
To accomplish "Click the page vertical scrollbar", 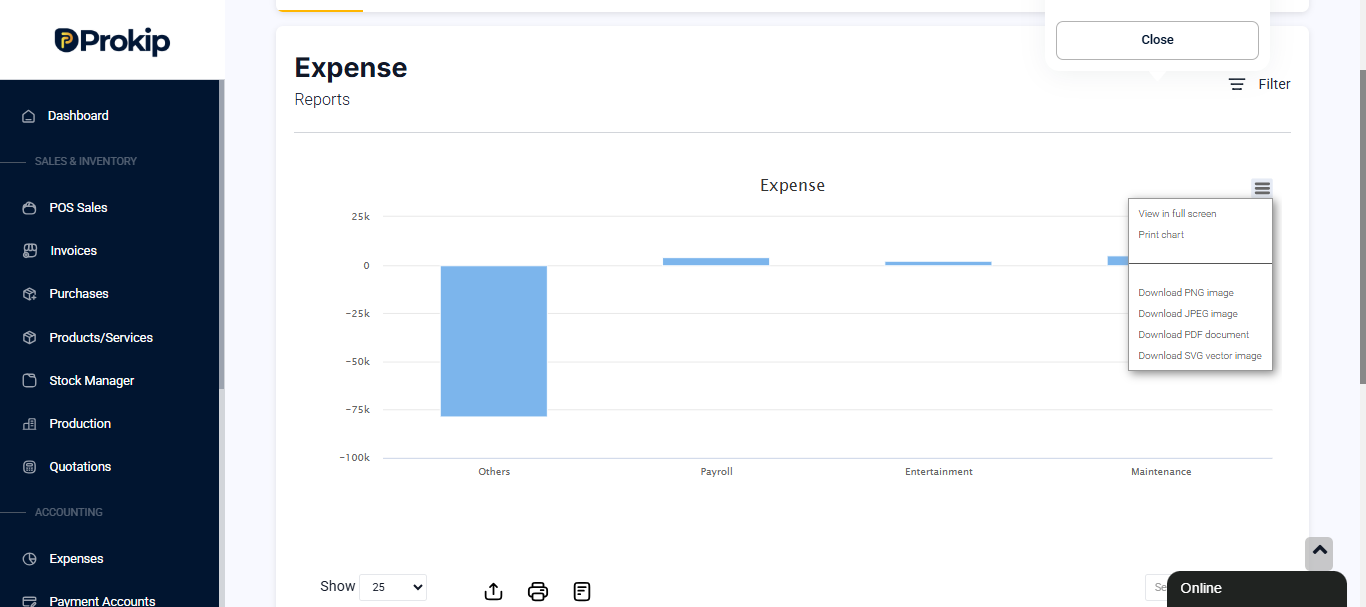I will (x=1362, y=227).
